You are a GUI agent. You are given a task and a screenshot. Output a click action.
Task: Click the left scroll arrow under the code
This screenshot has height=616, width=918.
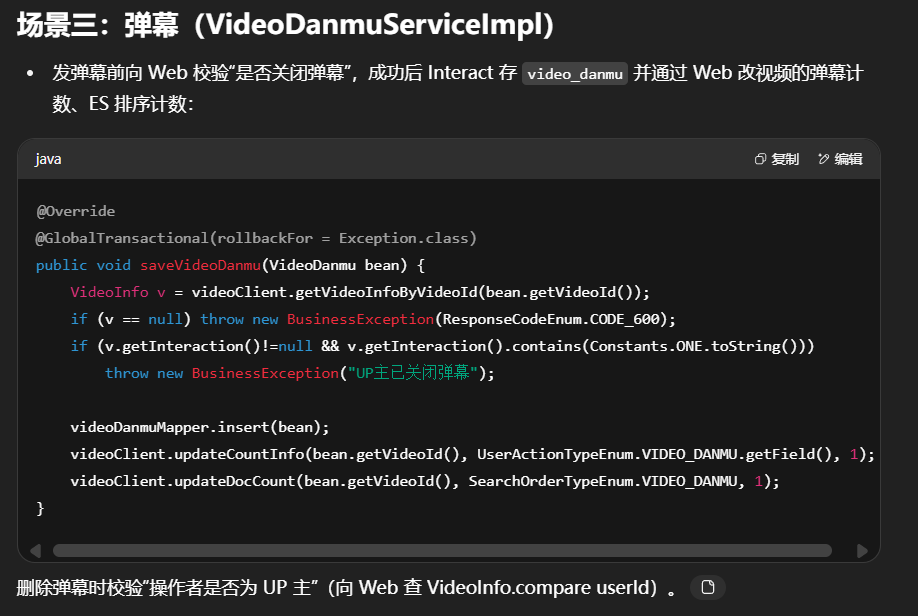(37, 550)
